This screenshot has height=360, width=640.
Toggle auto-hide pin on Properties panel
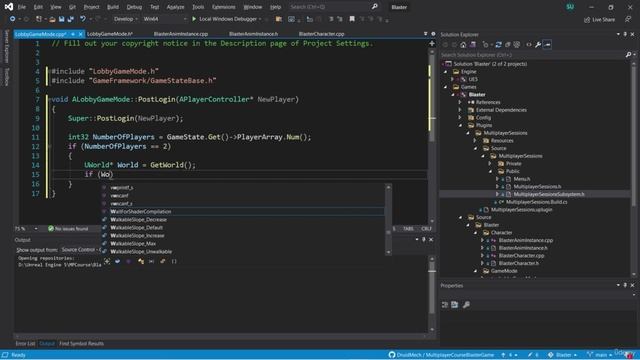[625, 285]
